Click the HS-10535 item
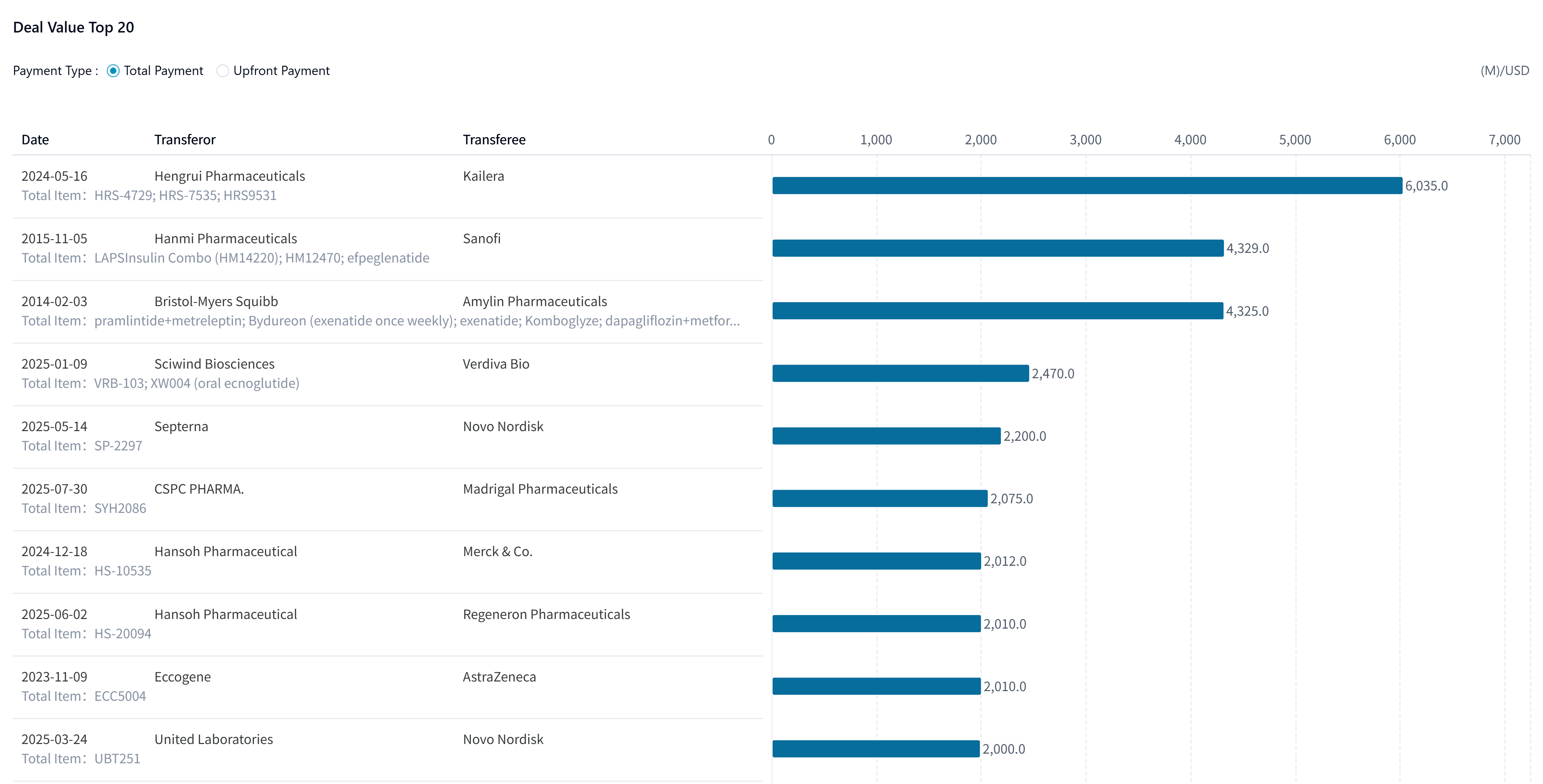This screenshot has height=784, width=1543. point(123,571)
